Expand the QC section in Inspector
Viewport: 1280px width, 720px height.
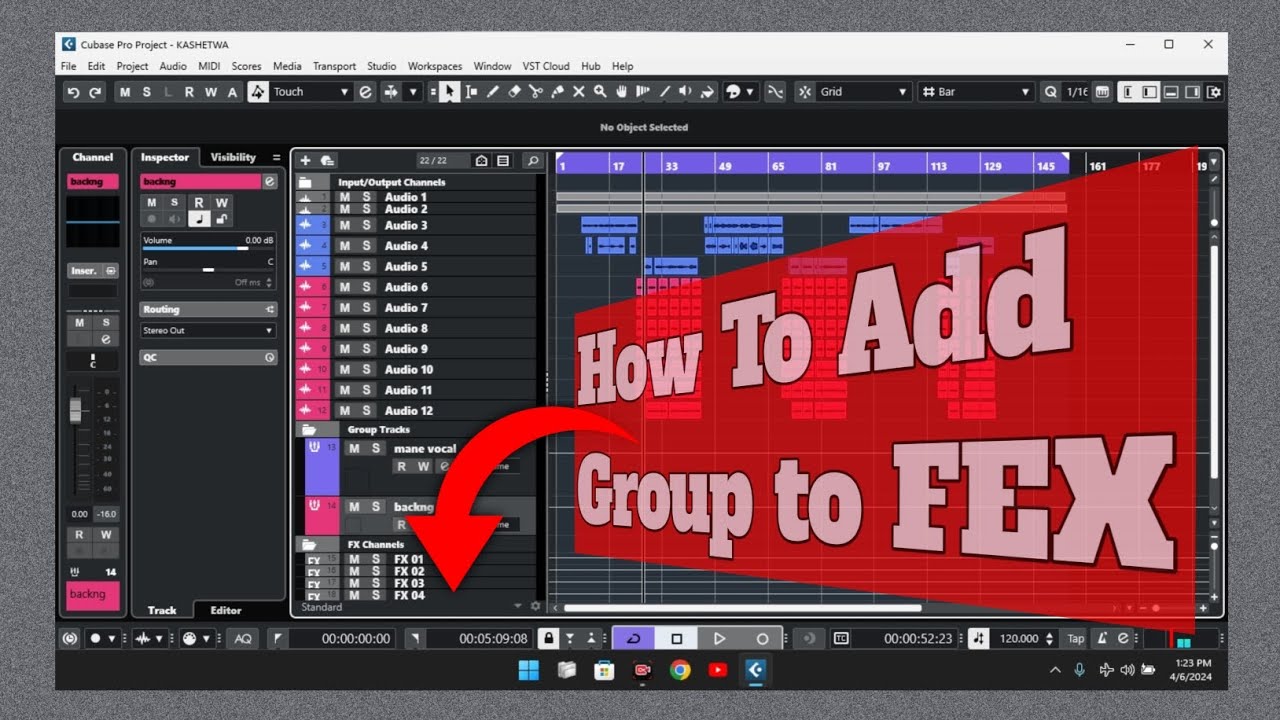208,357
